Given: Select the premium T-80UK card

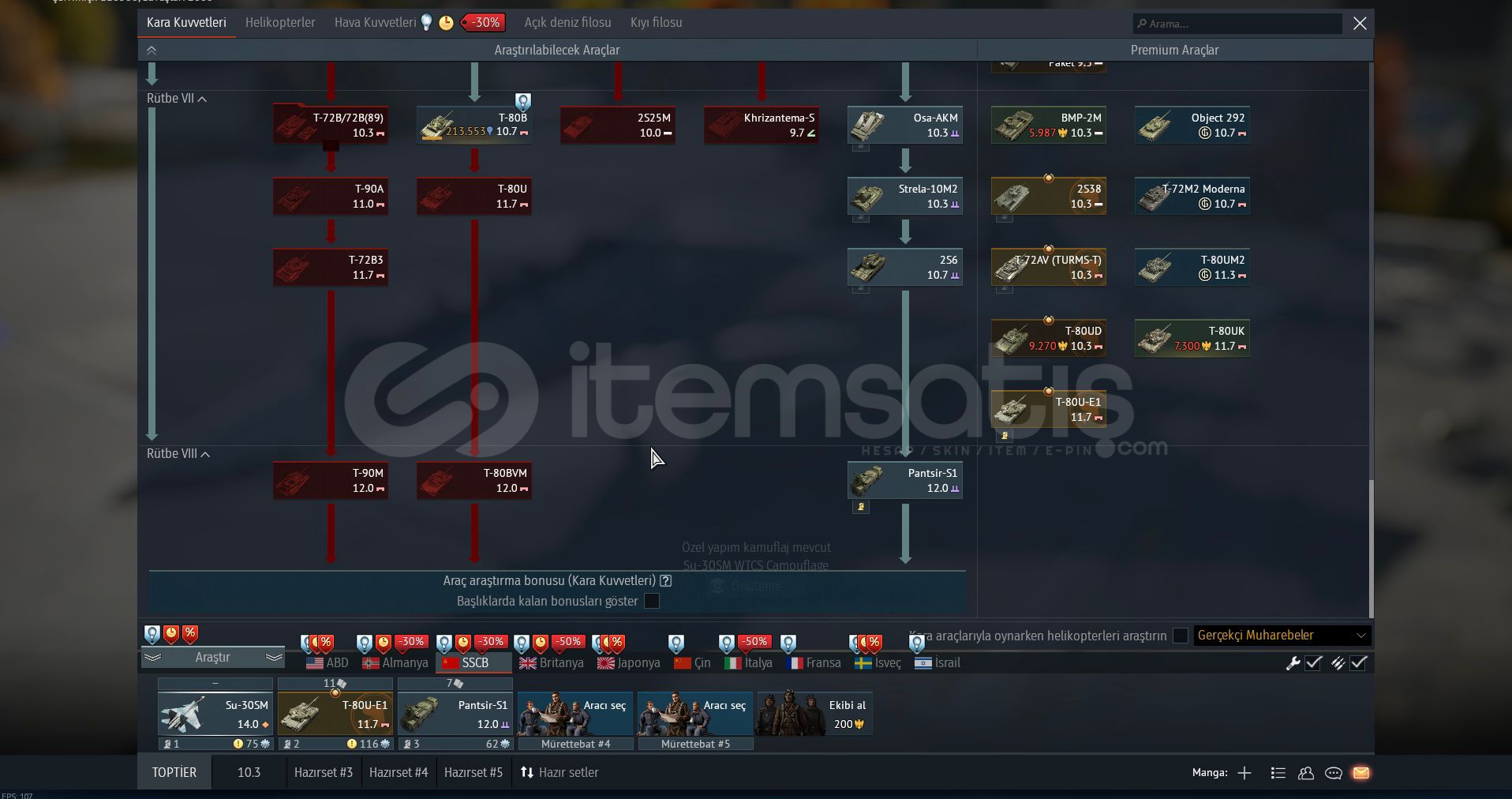Looking at the screenshot, I should (1192, 338).
